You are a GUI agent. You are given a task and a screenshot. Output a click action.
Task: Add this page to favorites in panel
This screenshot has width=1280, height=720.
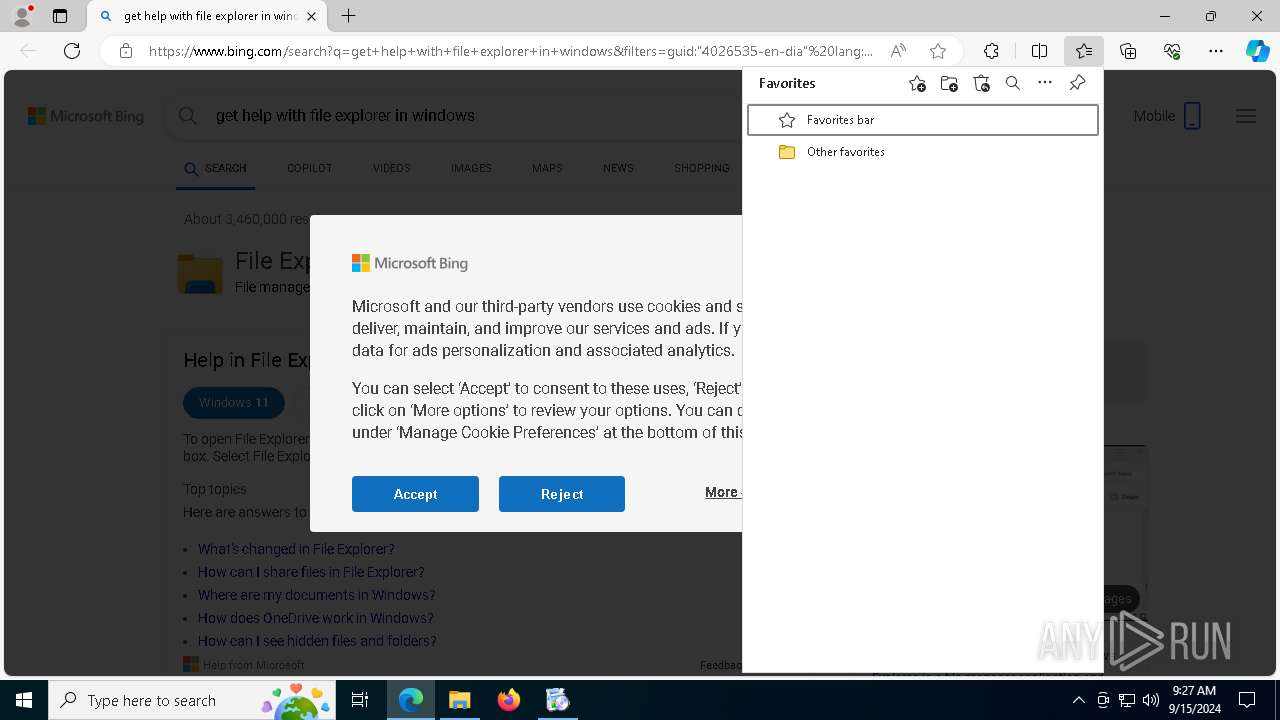pos(917,84)
